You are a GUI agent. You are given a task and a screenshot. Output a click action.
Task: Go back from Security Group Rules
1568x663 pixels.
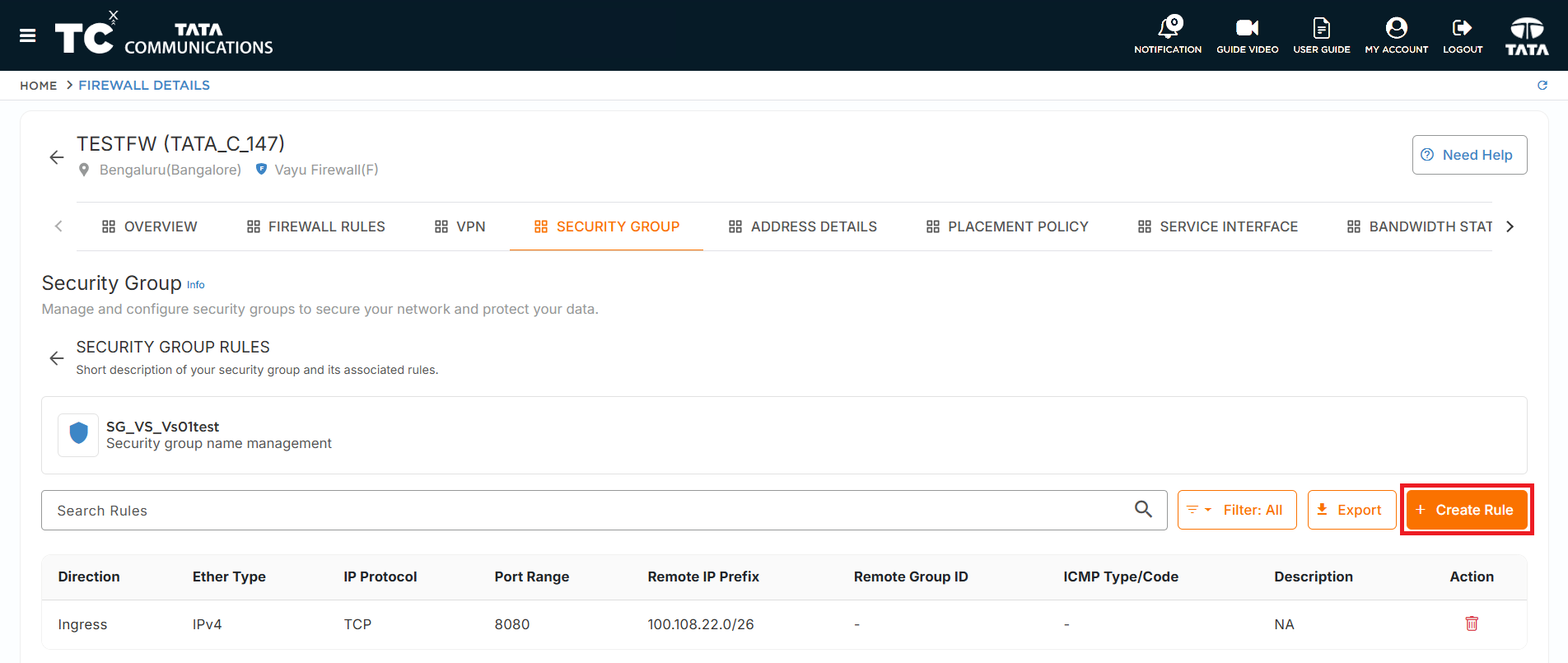coord(57,358)
